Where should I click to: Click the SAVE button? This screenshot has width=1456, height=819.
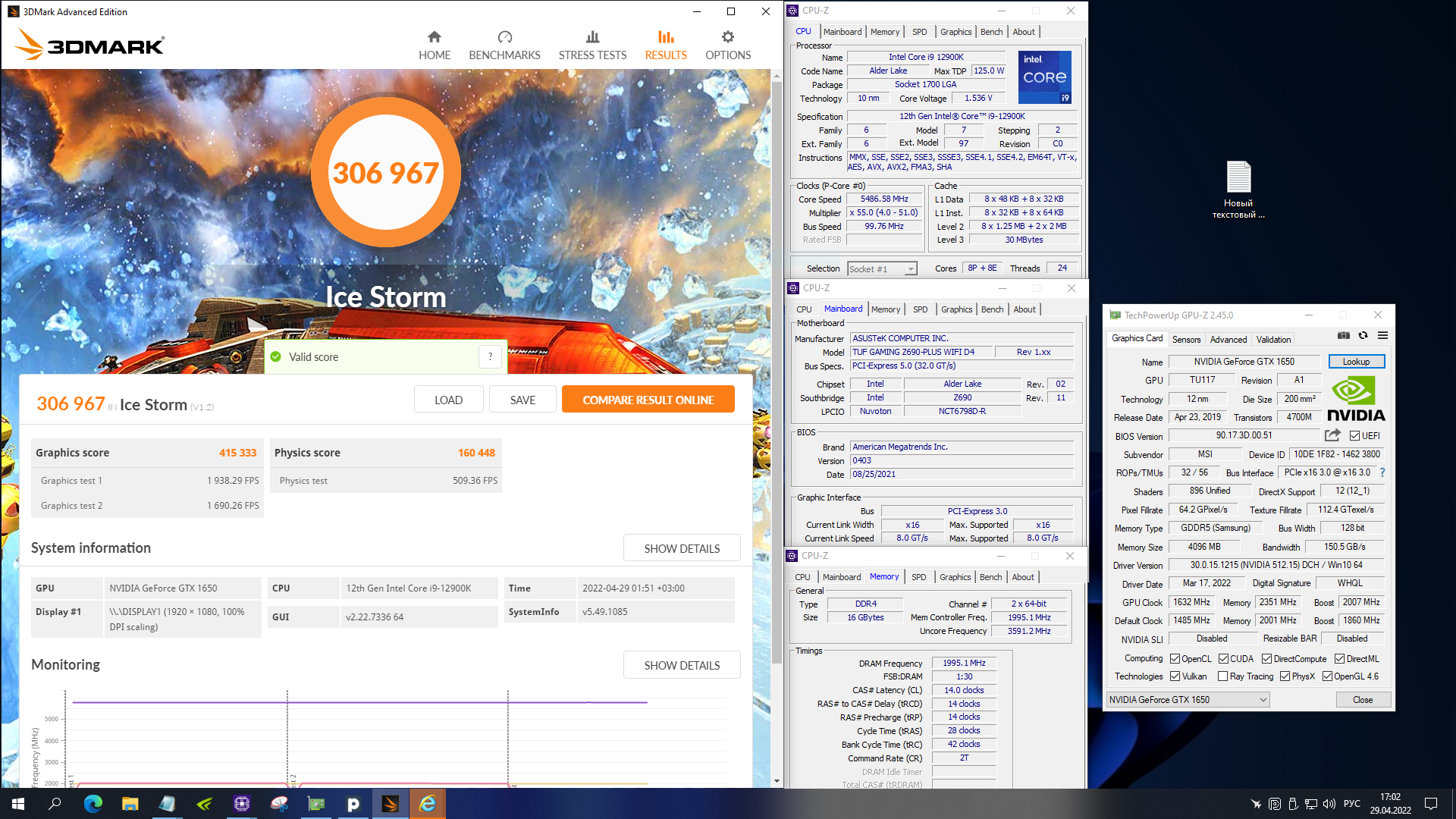click(522, 400)
